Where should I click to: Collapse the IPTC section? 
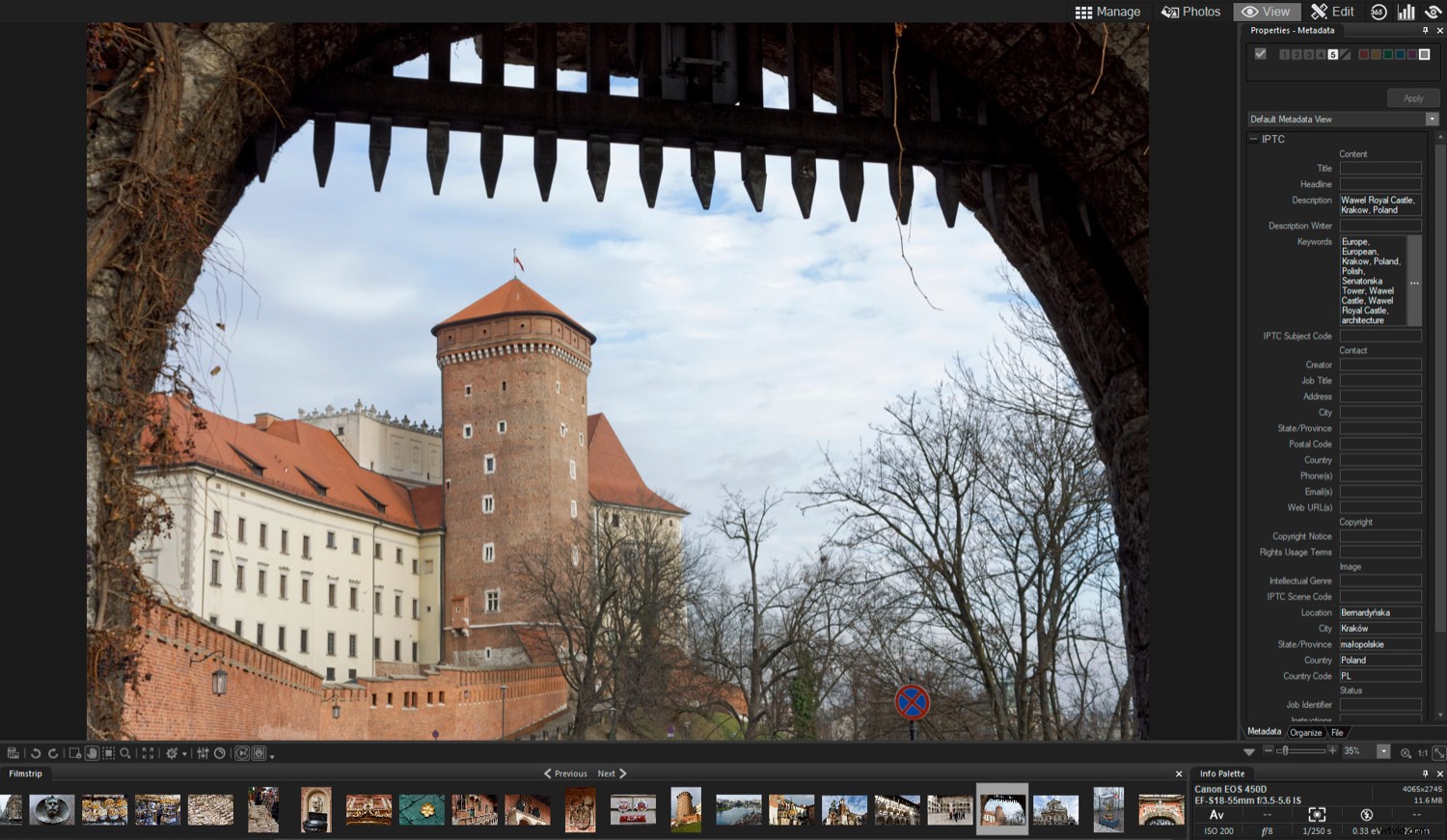(x=1252, y=139)
